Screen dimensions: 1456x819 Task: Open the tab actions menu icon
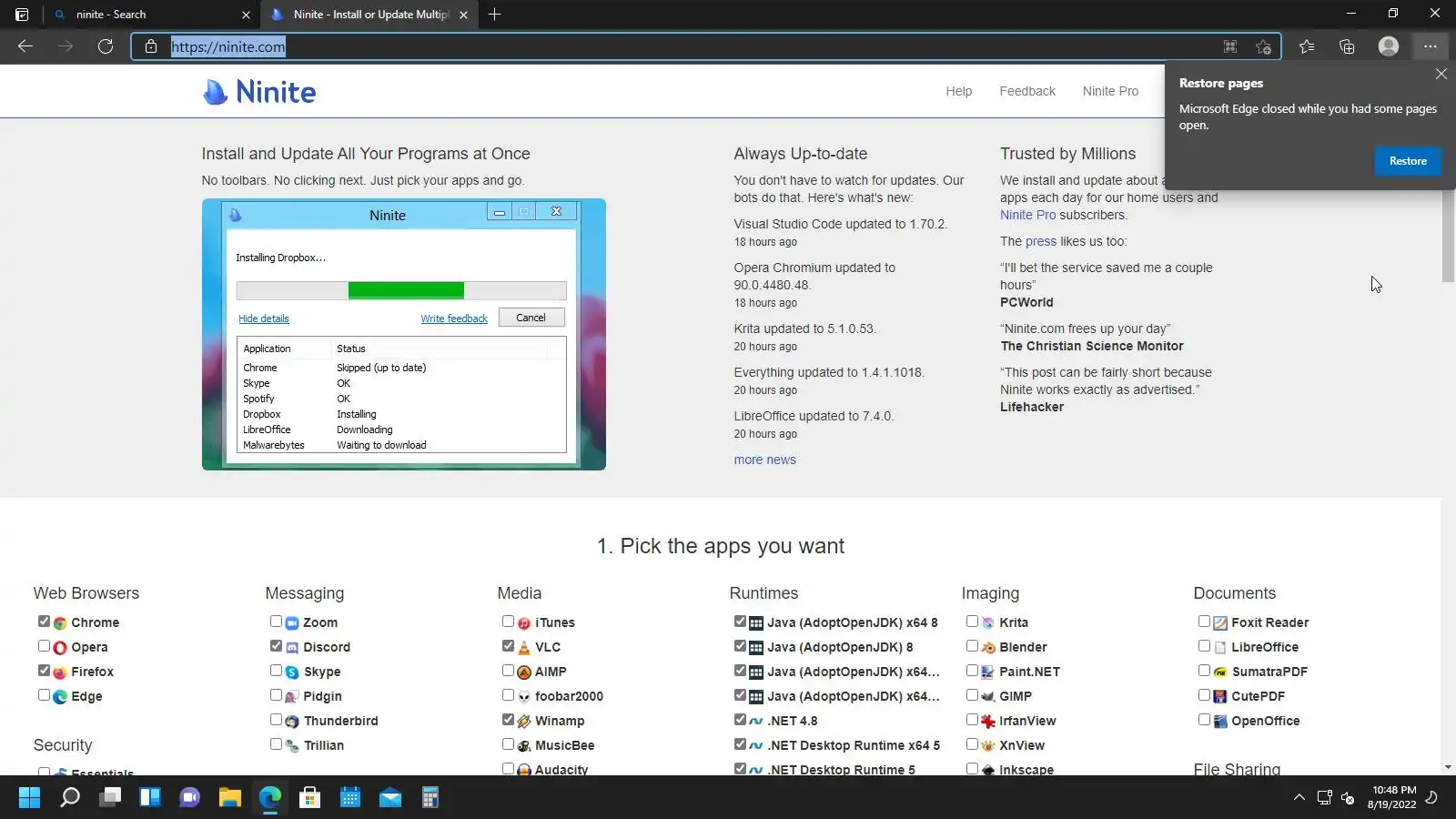click(22, 15)
